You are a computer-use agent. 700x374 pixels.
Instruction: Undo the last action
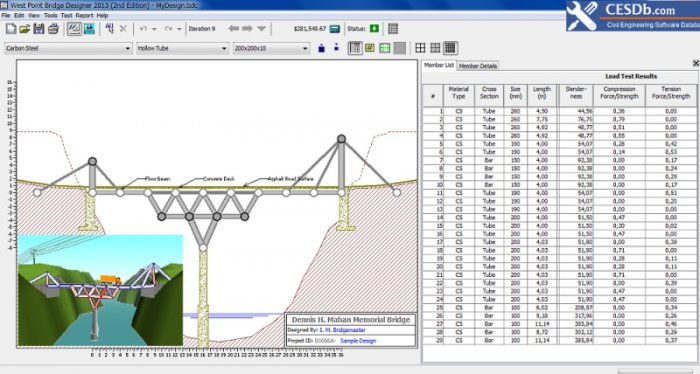(143, 29)
